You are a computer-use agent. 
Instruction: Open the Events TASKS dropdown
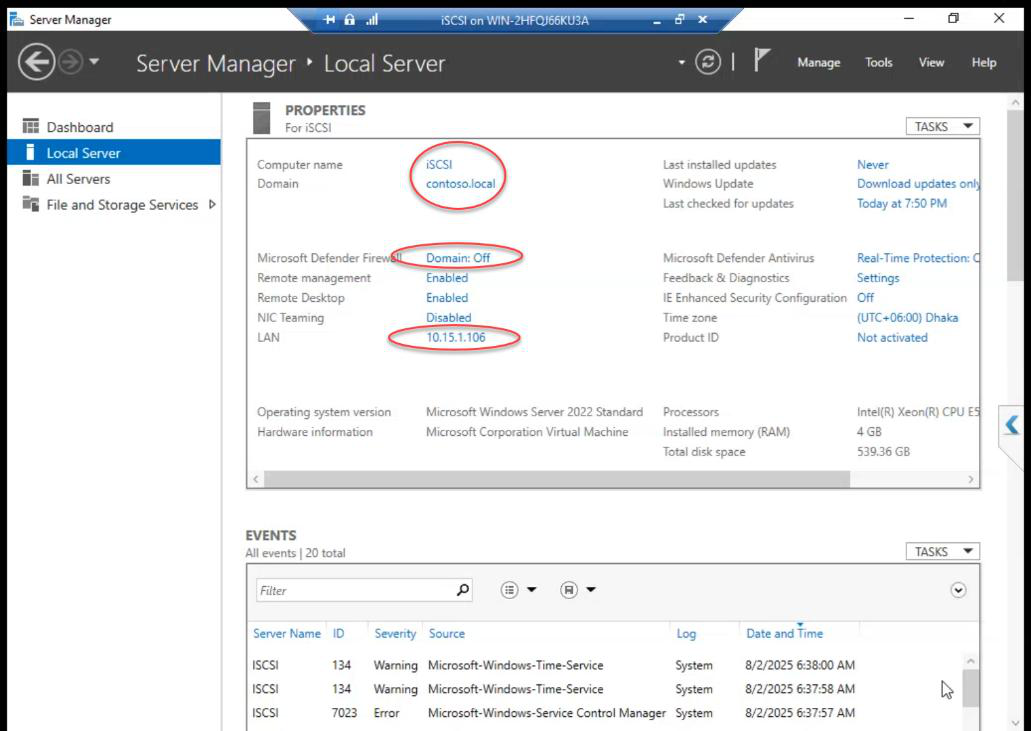pos(942,552)
